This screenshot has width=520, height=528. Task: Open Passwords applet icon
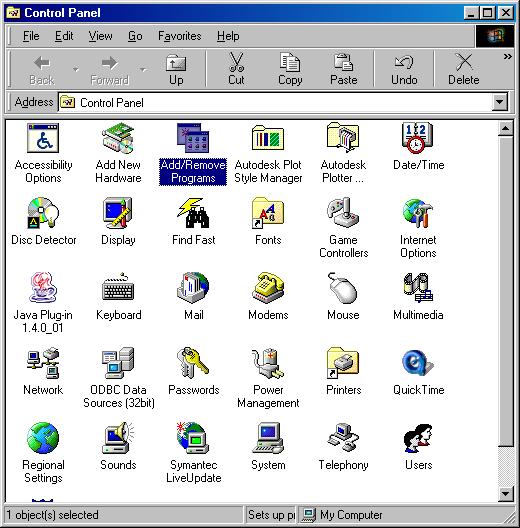tap(193, 363)
